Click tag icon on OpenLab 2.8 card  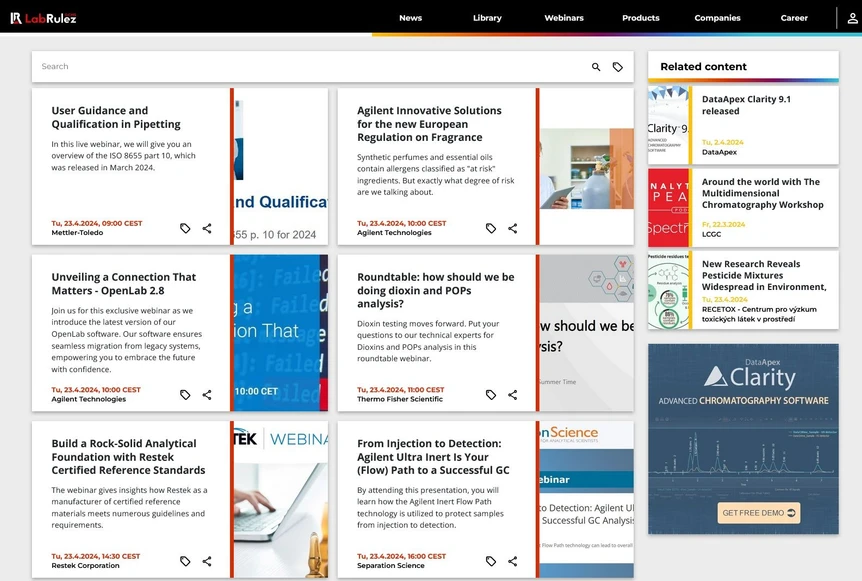tap(185, 395)
